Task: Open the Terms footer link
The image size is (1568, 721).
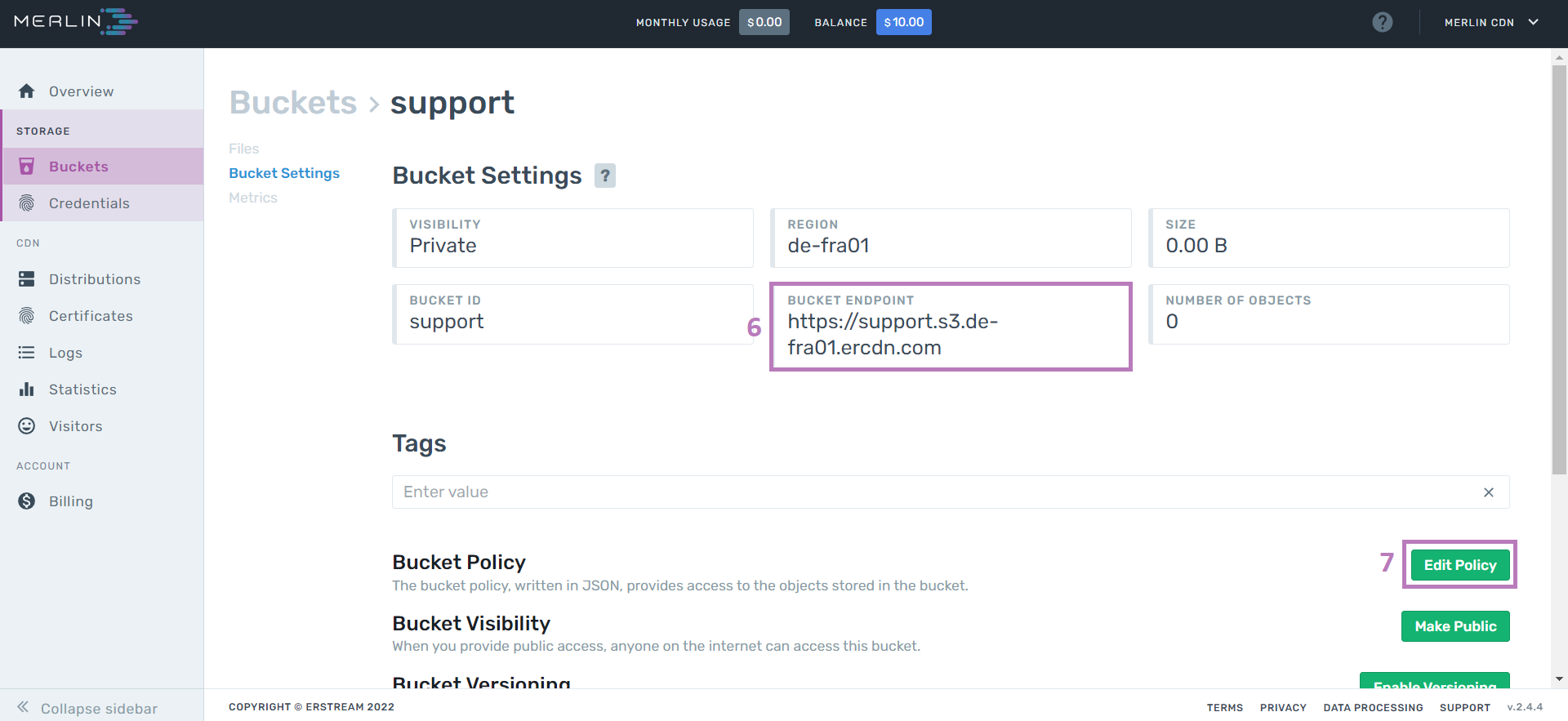Action: click(1225, 708)
